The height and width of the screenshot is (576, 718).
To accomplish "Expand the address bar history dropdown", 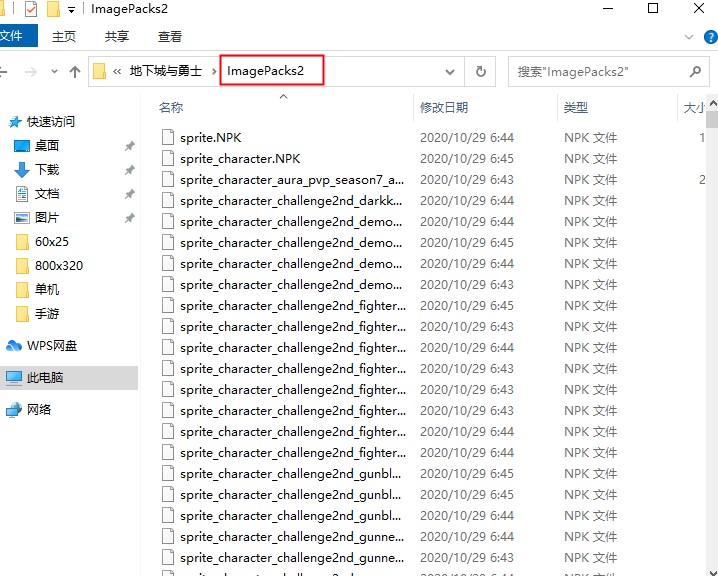I will click(x=450, y=72).
